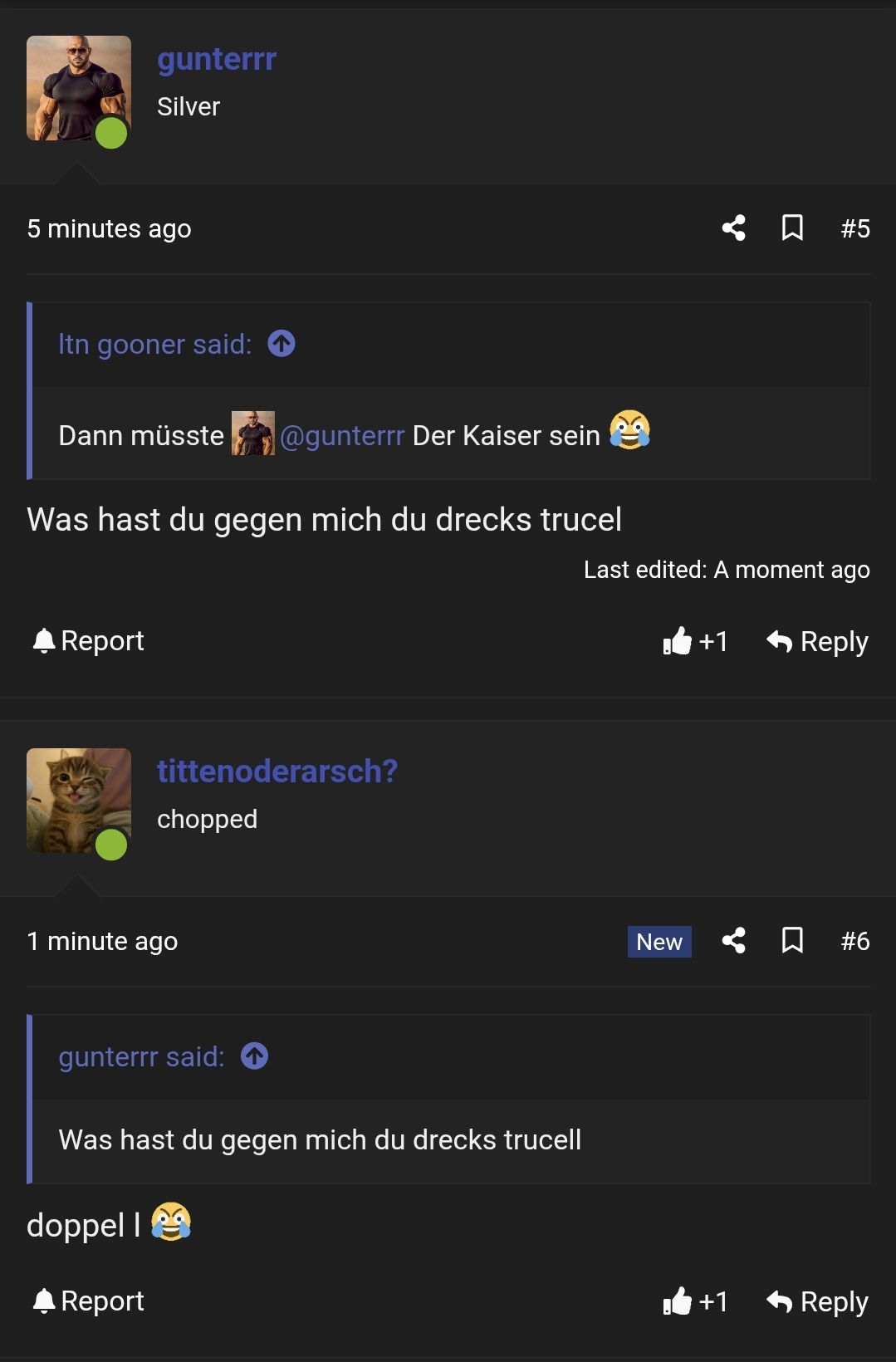
Task: Open tittenoderarsch?'s profile via username
Action: point(277,771)
